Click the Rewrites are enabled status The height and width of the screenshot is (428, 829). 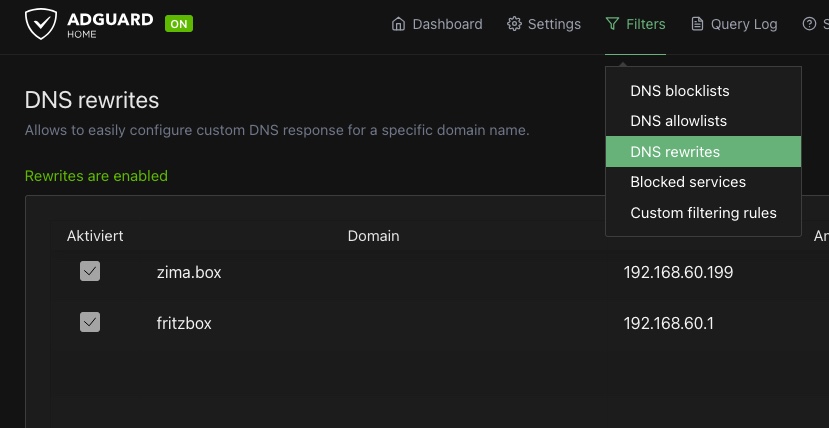96,176
